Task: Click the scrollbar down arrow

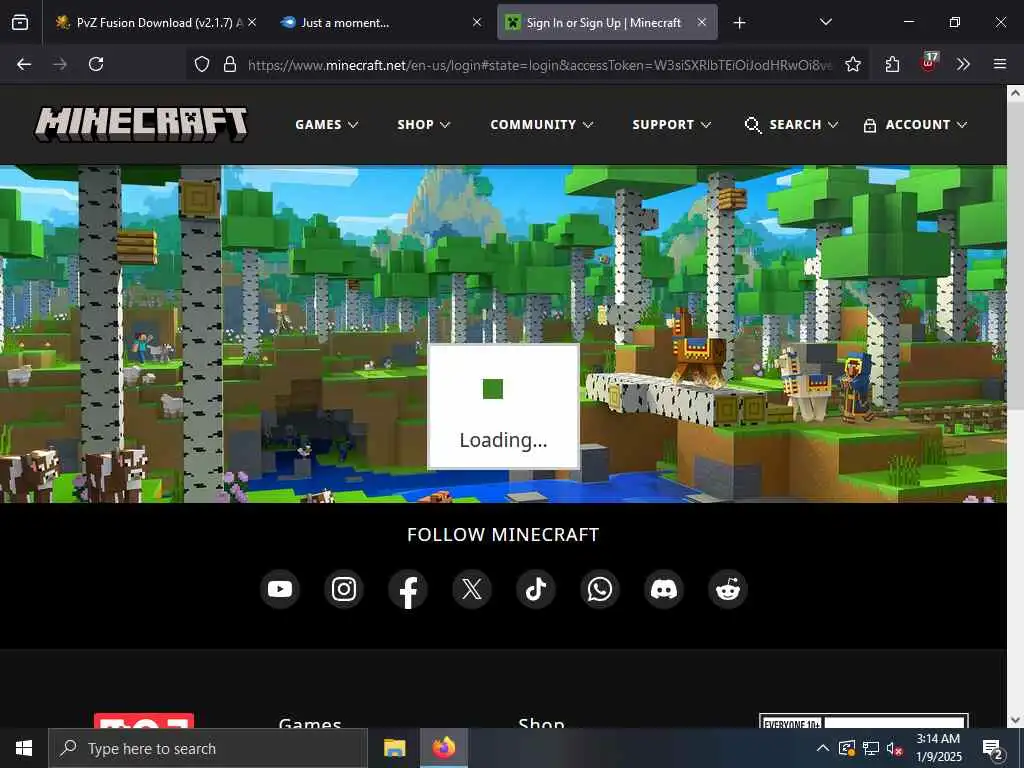Action: click(x=1015, y=720)
